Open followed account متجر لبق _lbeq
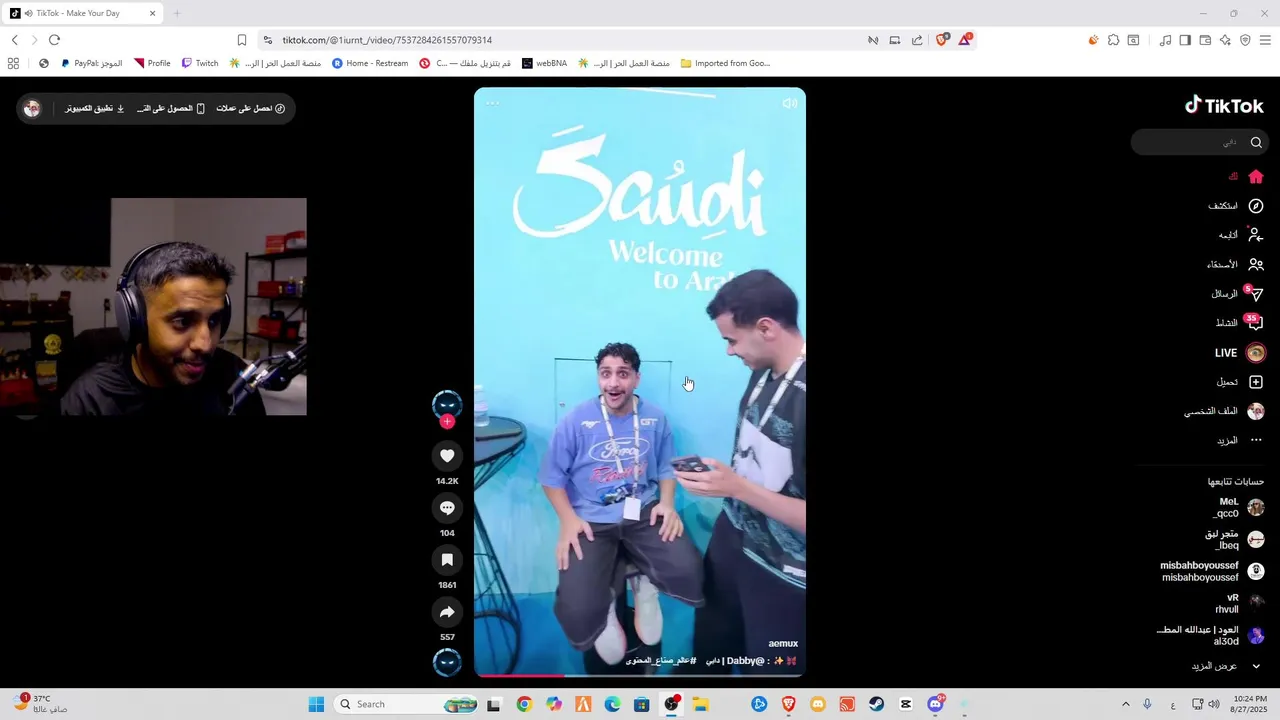 [1234, 540]
